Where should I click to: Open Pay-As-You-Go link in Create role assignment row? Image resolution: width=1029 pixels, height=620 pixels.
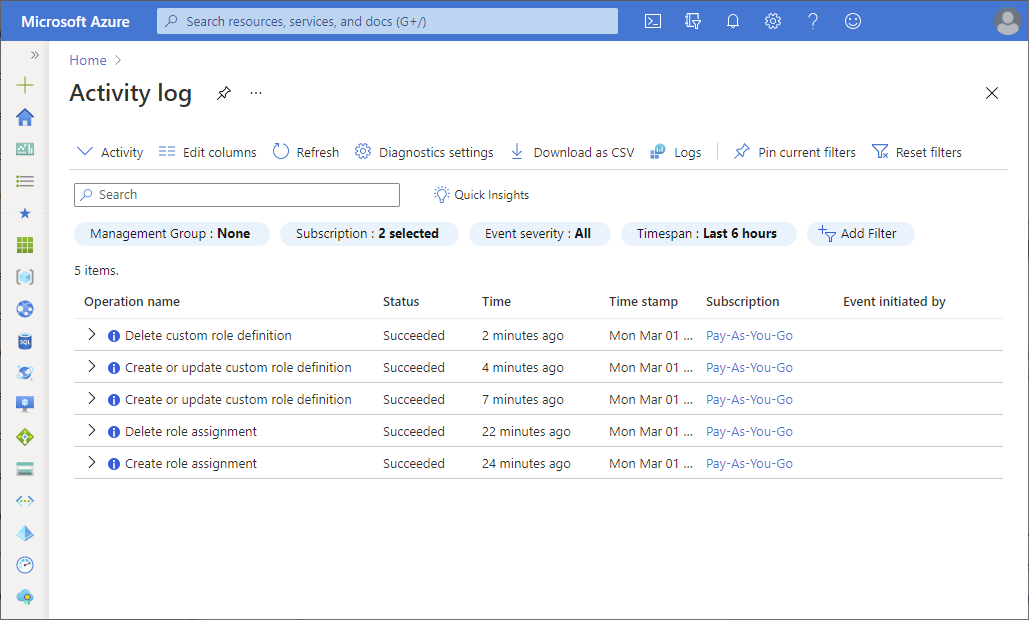pyautogui.click(x=749, y=463)
